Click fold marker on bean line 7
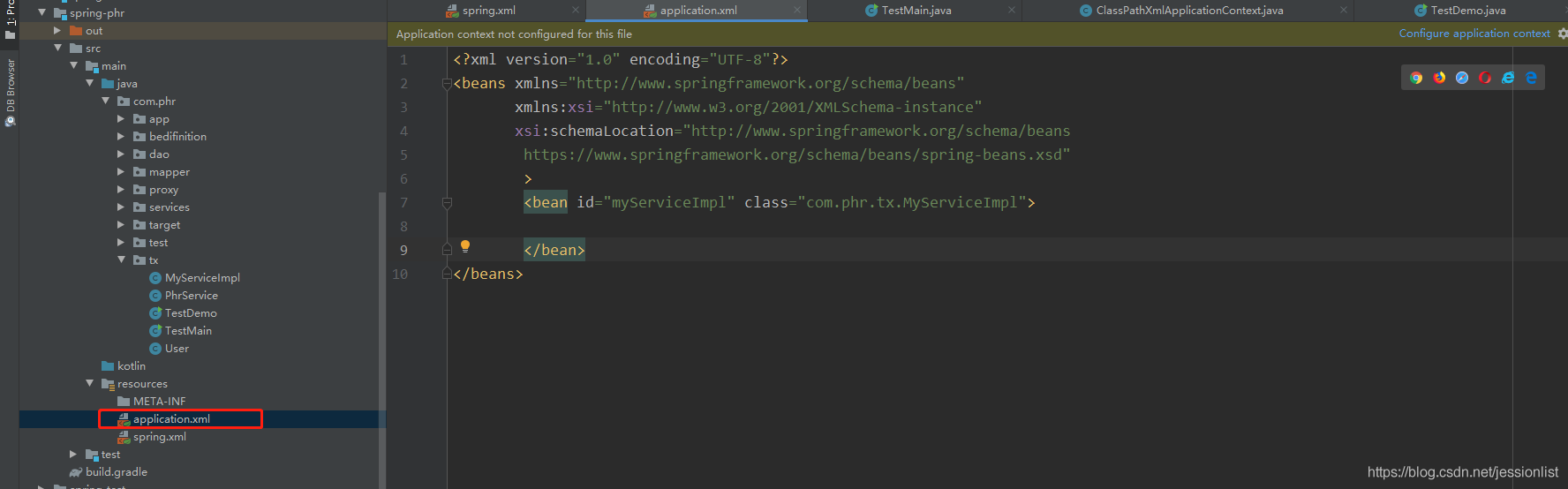This screenshot has width=1568, height=489. point(447,203)
